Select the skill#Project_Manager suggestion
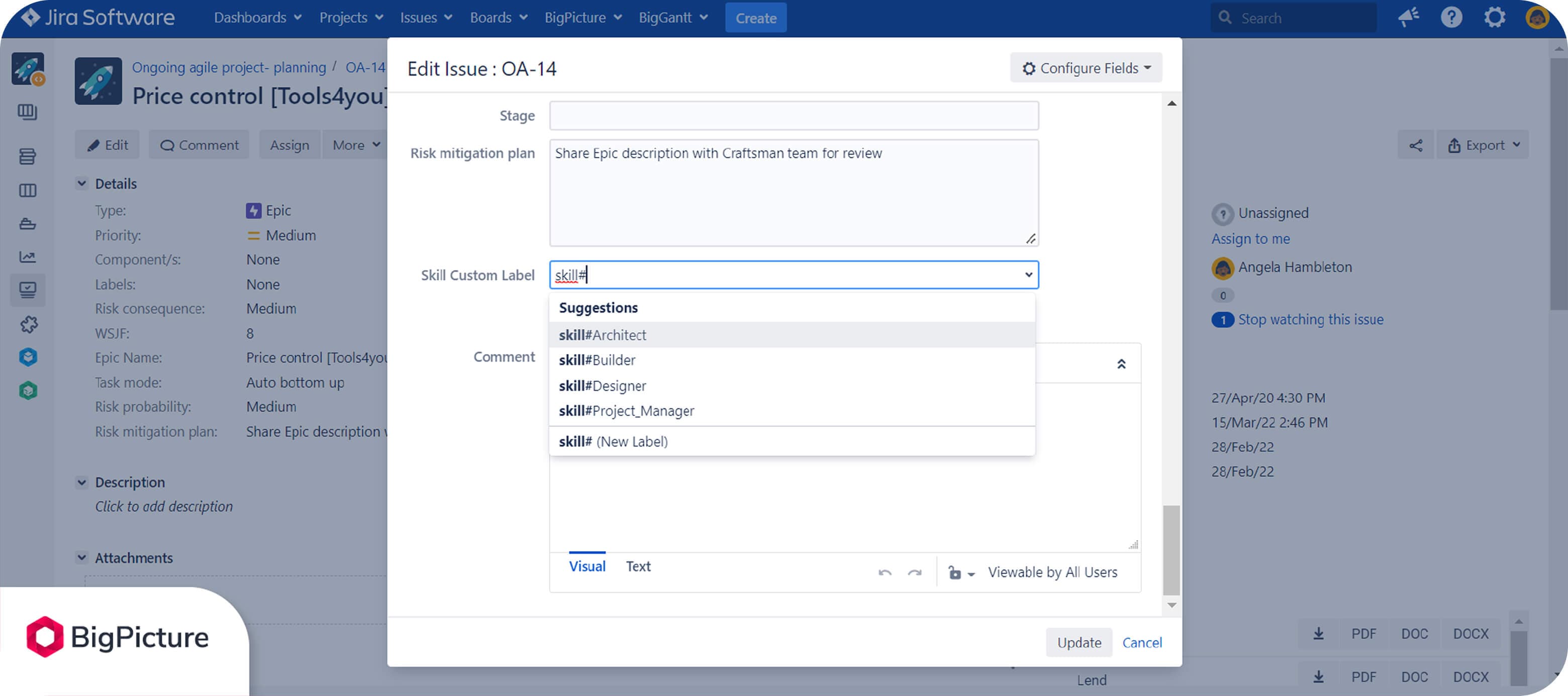Image resolution: width=1568 pixels, height=696 pixels. pyautogui.click(x=792, y=411)
